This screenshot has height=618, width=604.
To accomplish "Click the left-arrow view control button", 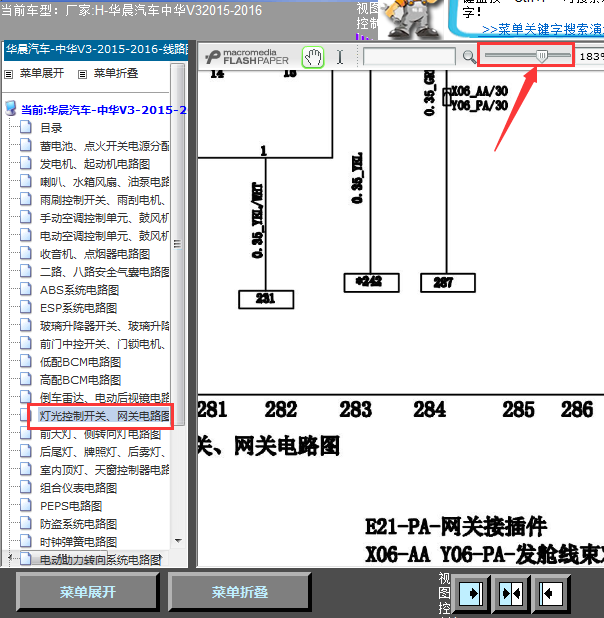I will 550,593.
